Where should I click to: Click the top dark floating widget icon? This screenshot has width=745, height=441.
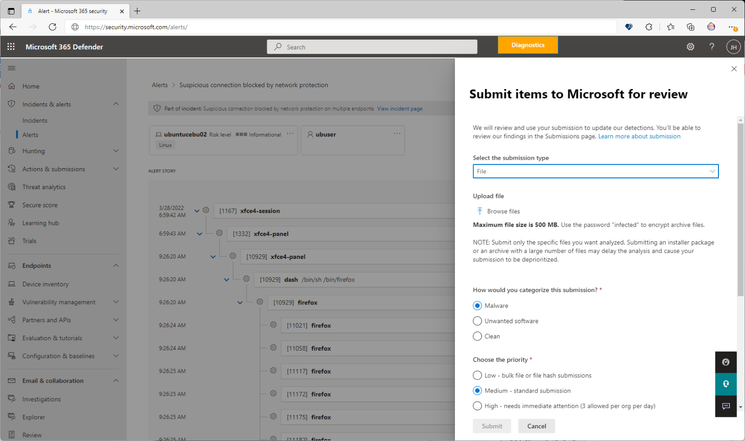(x=726, y=362)
